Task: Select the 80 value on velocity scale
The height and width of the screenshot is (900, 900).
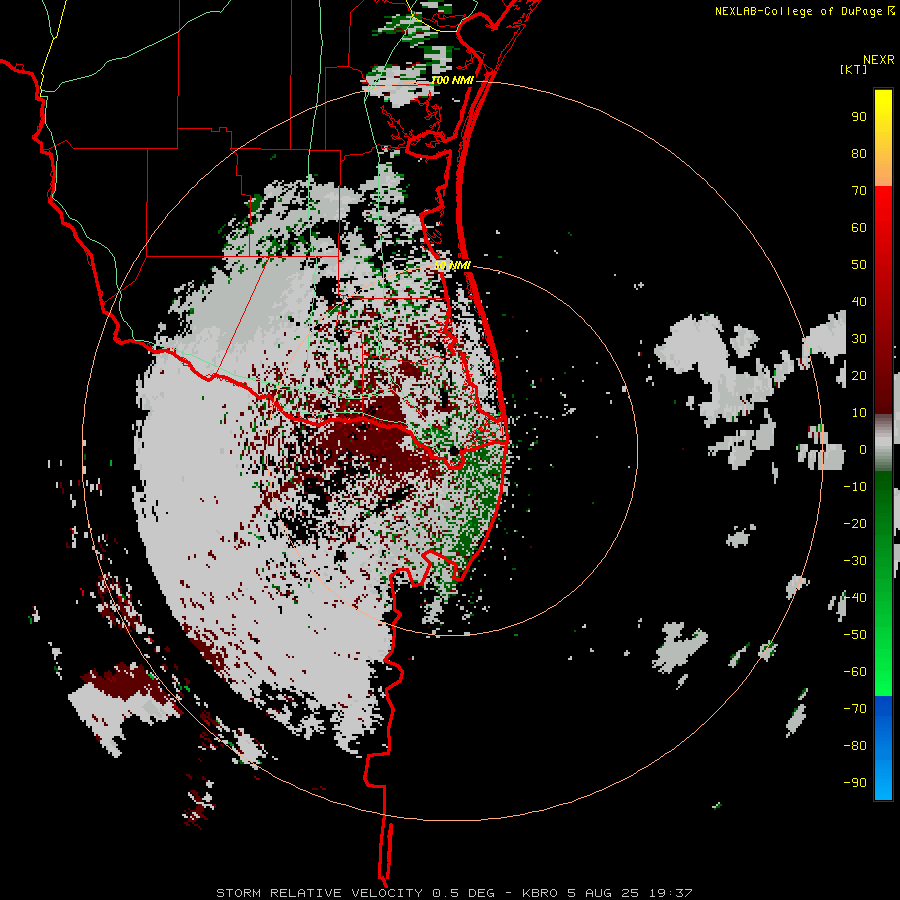Action: (859, 154)
